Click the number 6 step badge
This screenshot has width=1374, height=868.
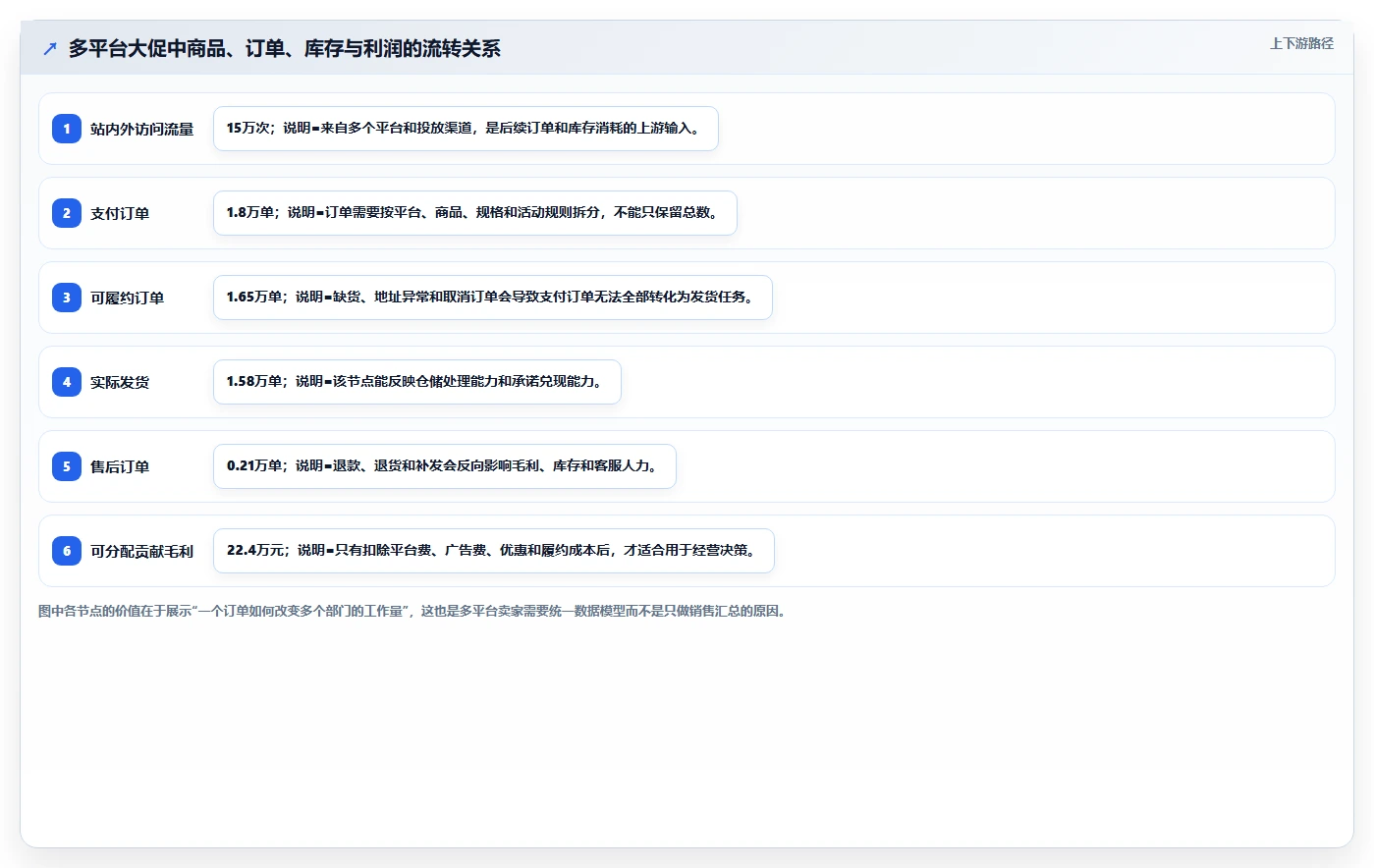point(67,551)
